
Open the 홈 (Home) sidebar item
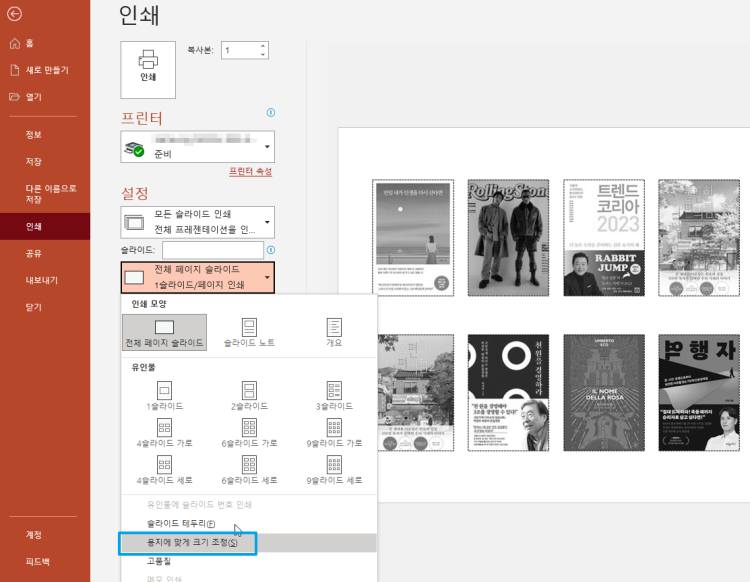click(45, 44)
